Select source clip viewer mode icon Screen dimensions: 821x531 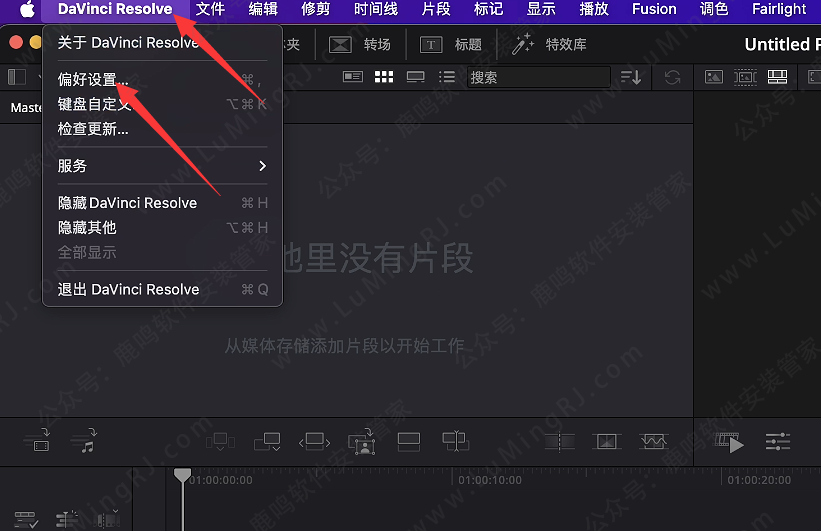(x=714, y=78)
